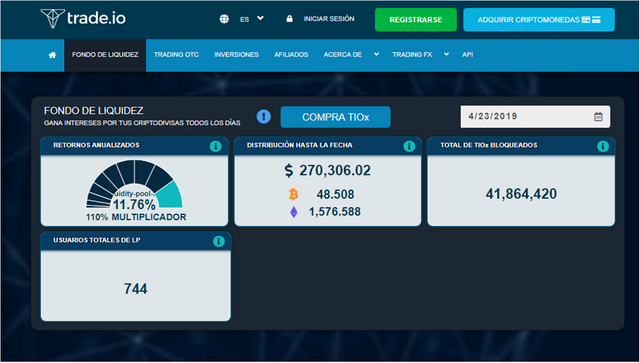
Task: Open the Trading OTC menu item
Action: coord(176,55)
